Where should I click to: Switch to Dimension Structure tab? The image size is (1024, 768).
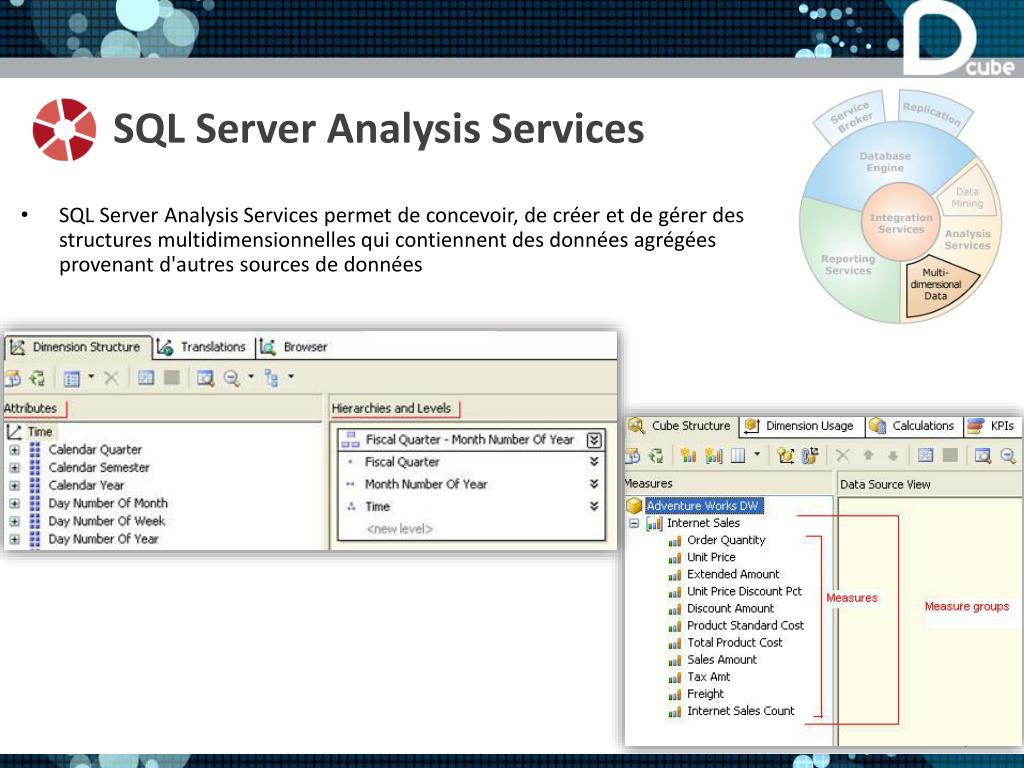[77, 347]
